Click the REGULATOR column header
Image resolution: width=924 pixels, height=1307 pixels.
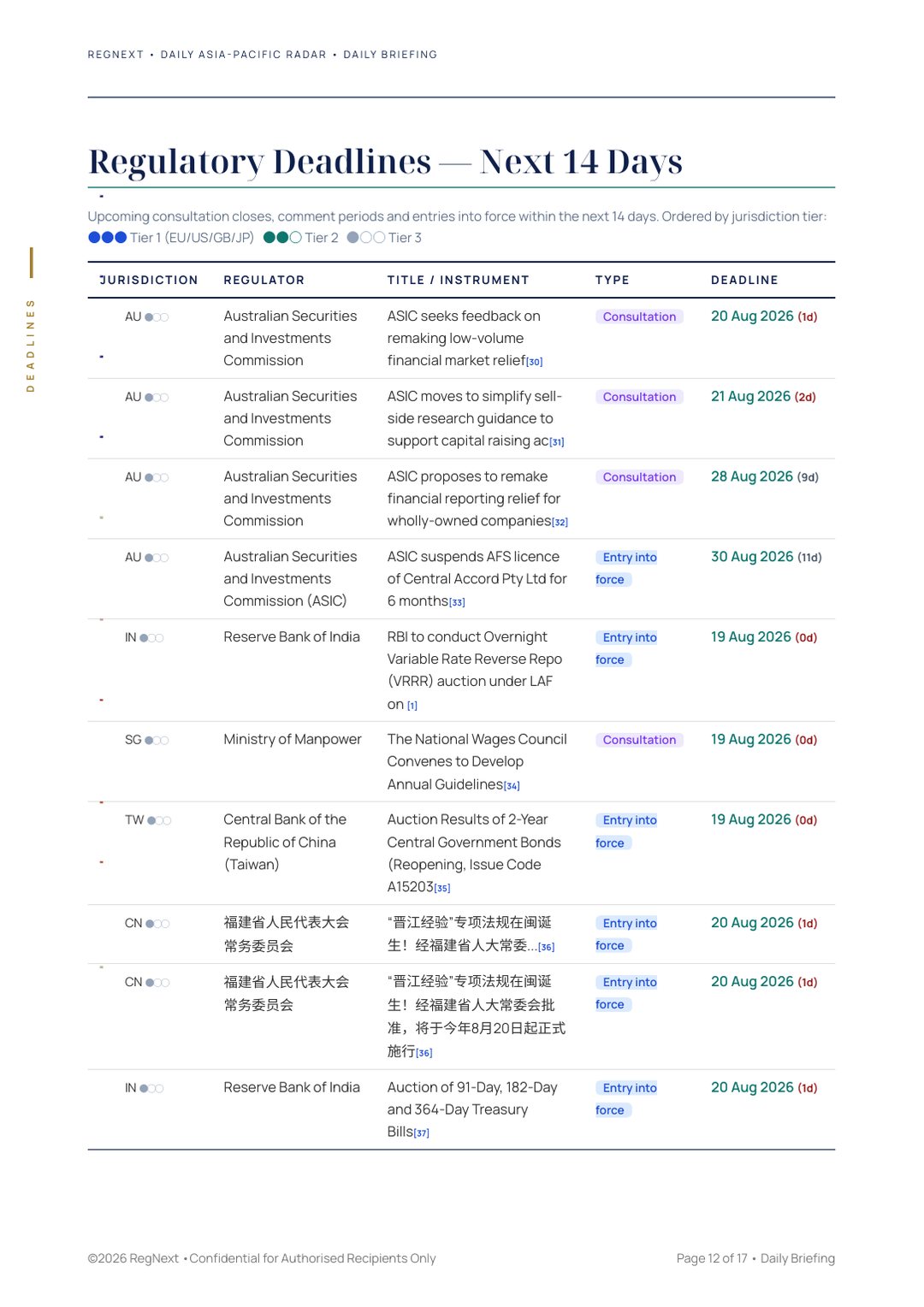coord(264,280)
